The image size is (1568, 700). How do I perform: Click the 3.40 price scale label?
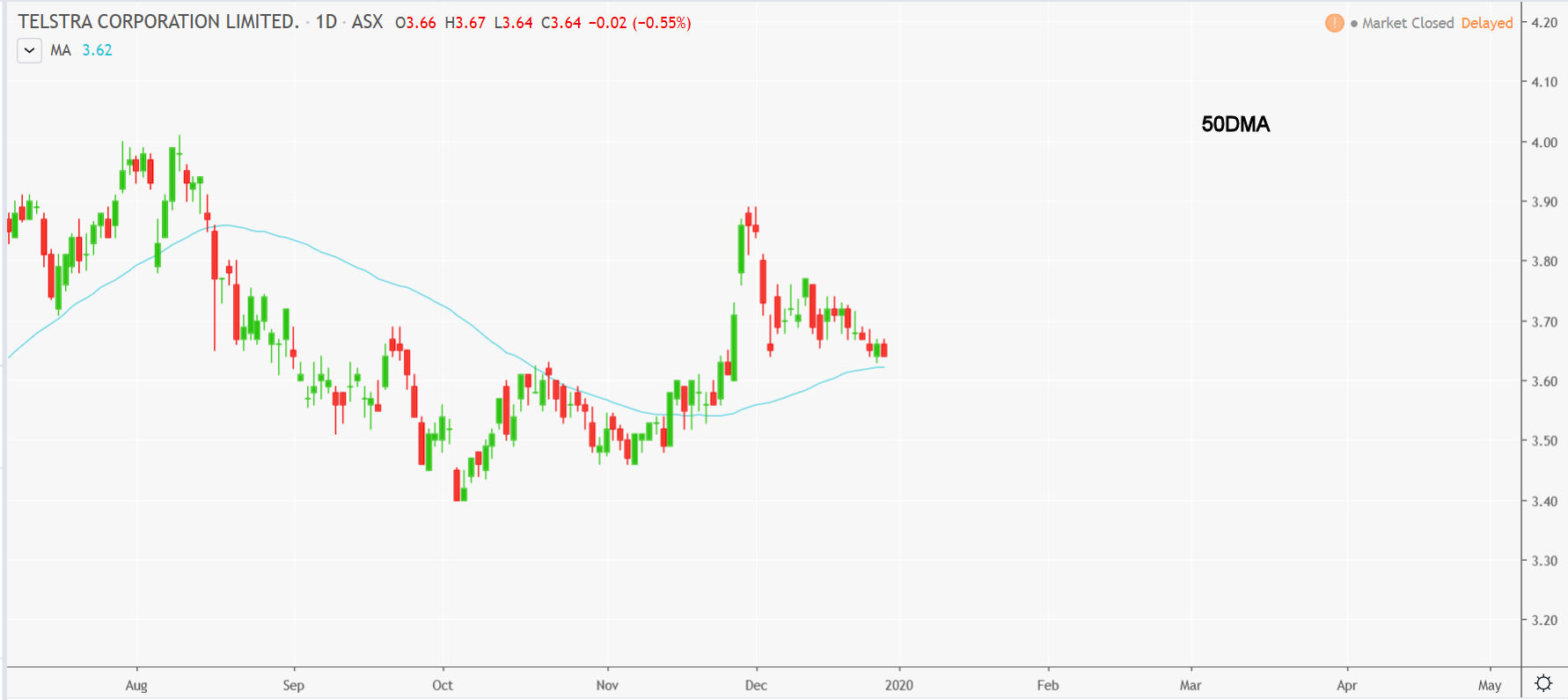[x=1544, y=501]
